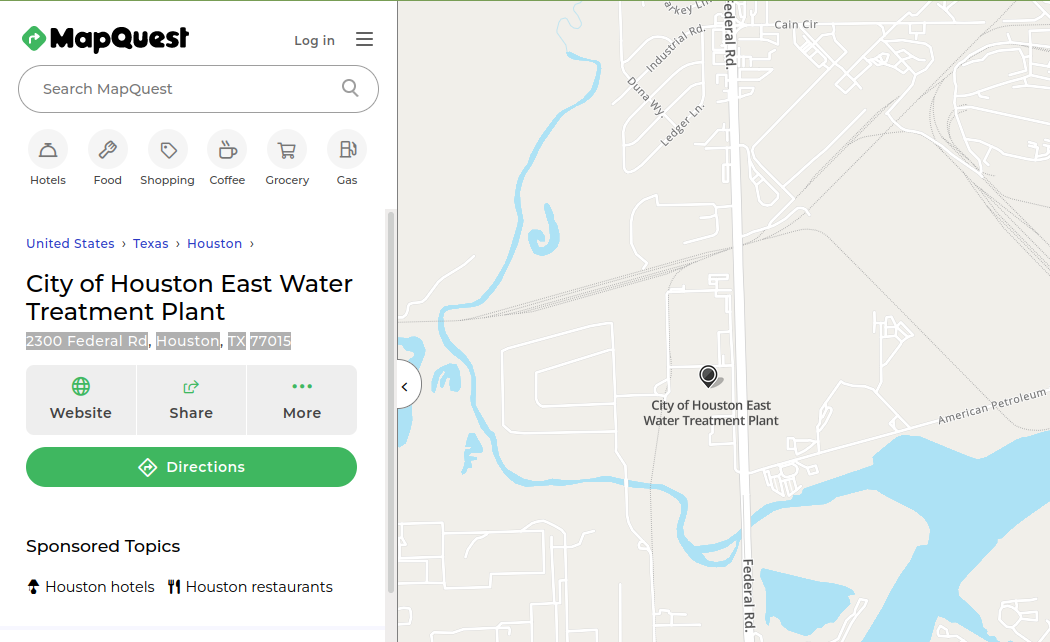Image resolution: width=1050 pixels, height=642 pixels.
Task: Go to Texas breadcrumb
Action: pyautogui.click(x=151, y=244)
